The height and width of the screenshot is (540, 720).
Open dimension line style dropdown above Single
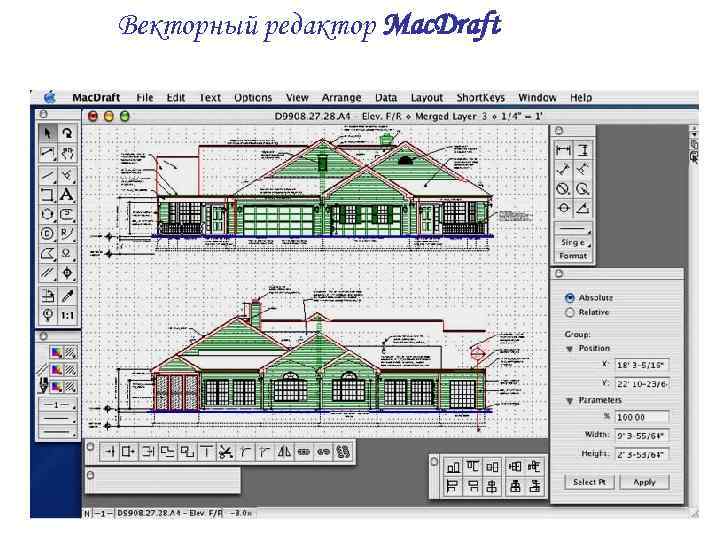click(x=573, y=228)
